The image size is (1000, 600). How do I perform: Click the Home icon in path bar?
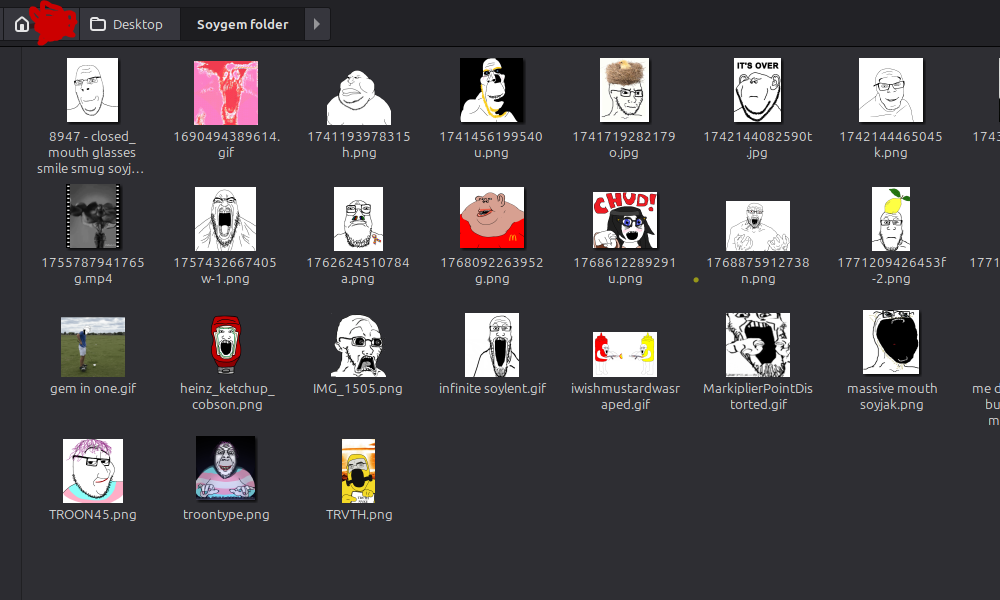[22, 24]
